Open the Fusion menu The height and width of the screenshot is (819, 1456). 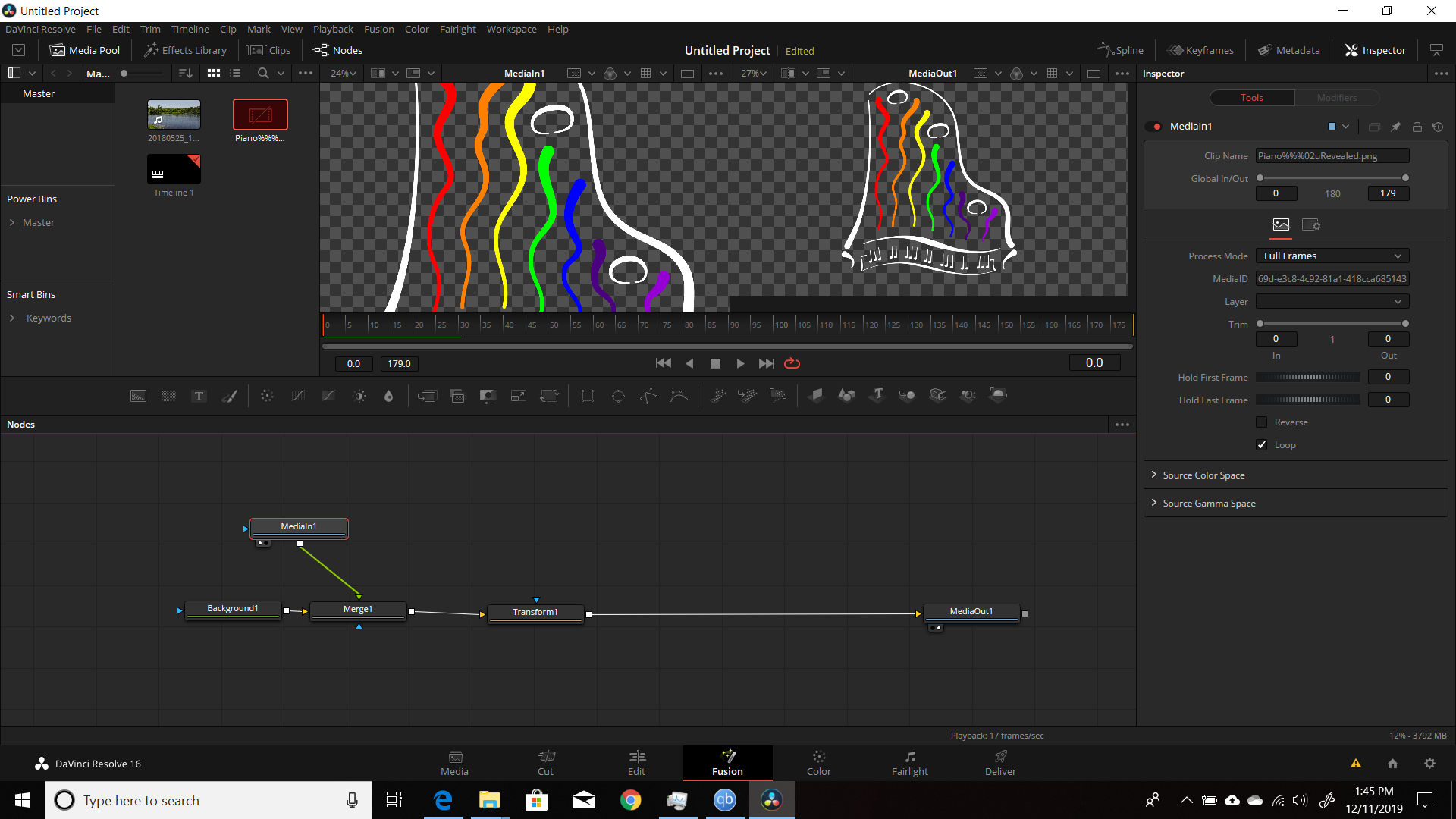click(x=378, y=29)
